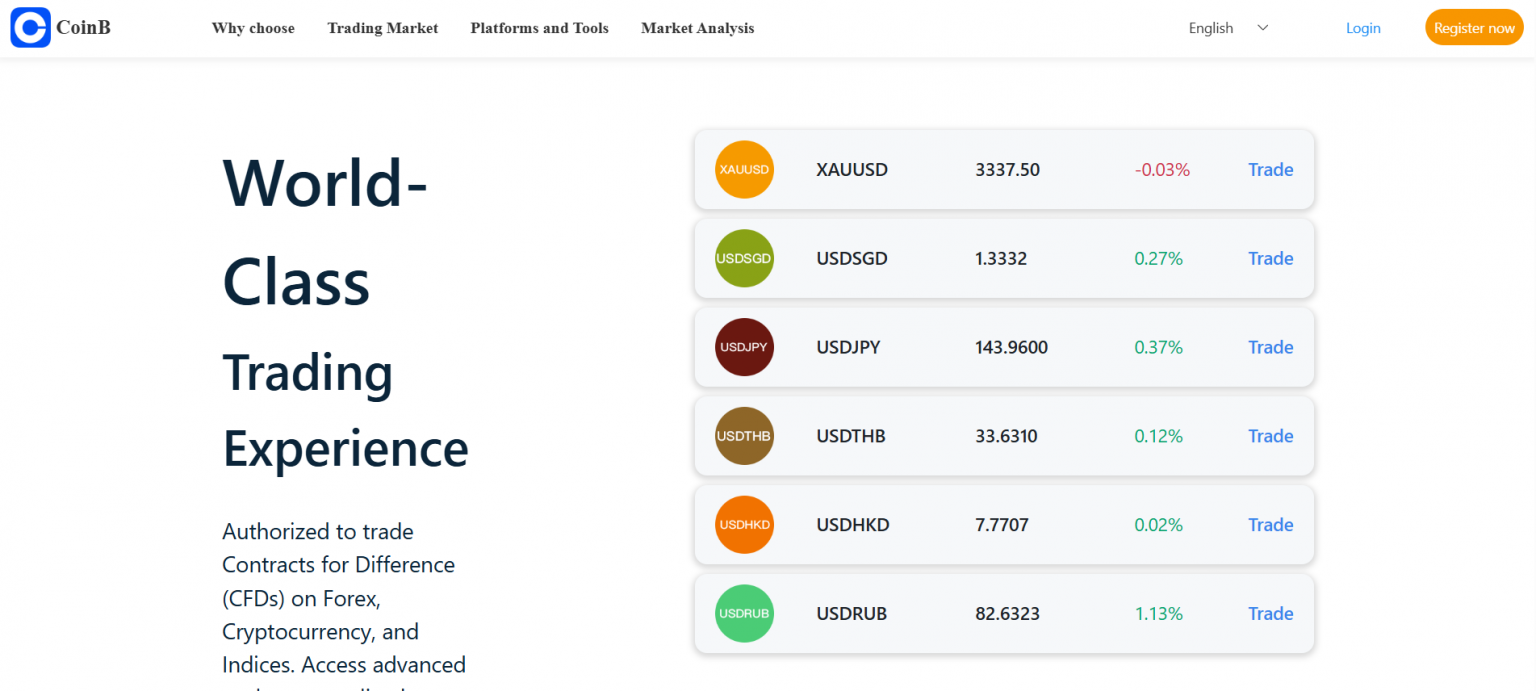Click the dark red USDJPY circle icon
The image size is (1536, 691).
click(744, 348)
